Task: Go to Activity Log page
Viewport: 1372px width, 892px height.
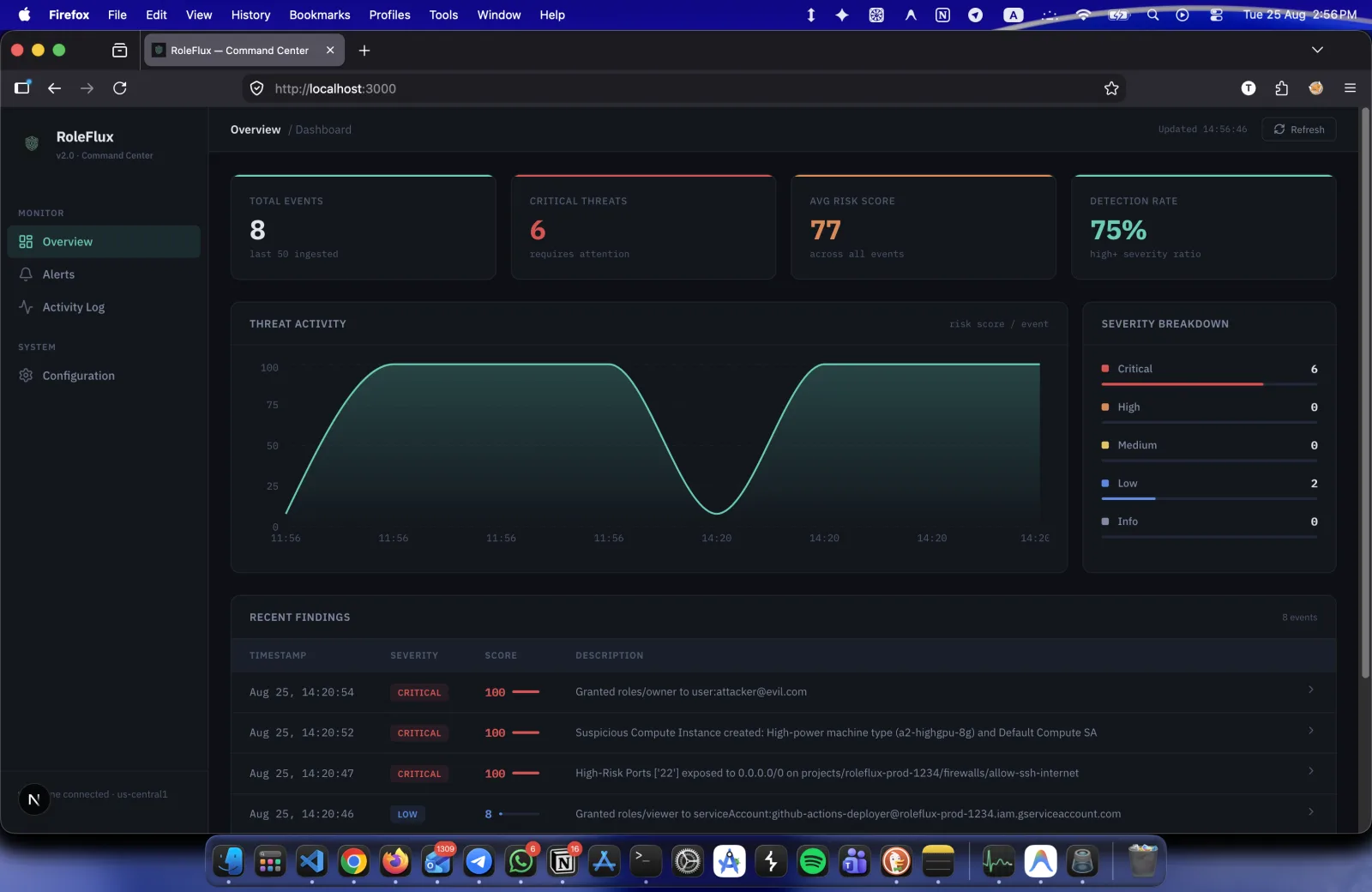Action: coord(104,307)
